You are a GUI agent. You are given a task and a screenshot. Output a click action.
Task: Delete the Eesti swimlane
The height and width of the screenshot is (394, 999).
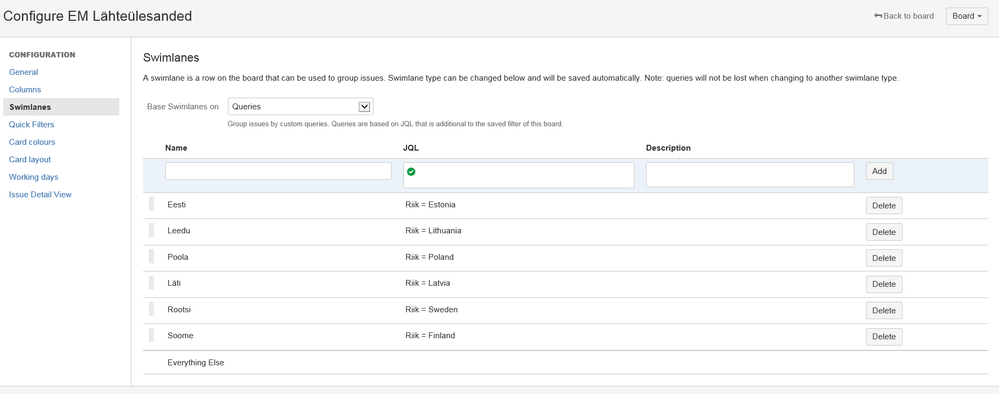(884, 206)
